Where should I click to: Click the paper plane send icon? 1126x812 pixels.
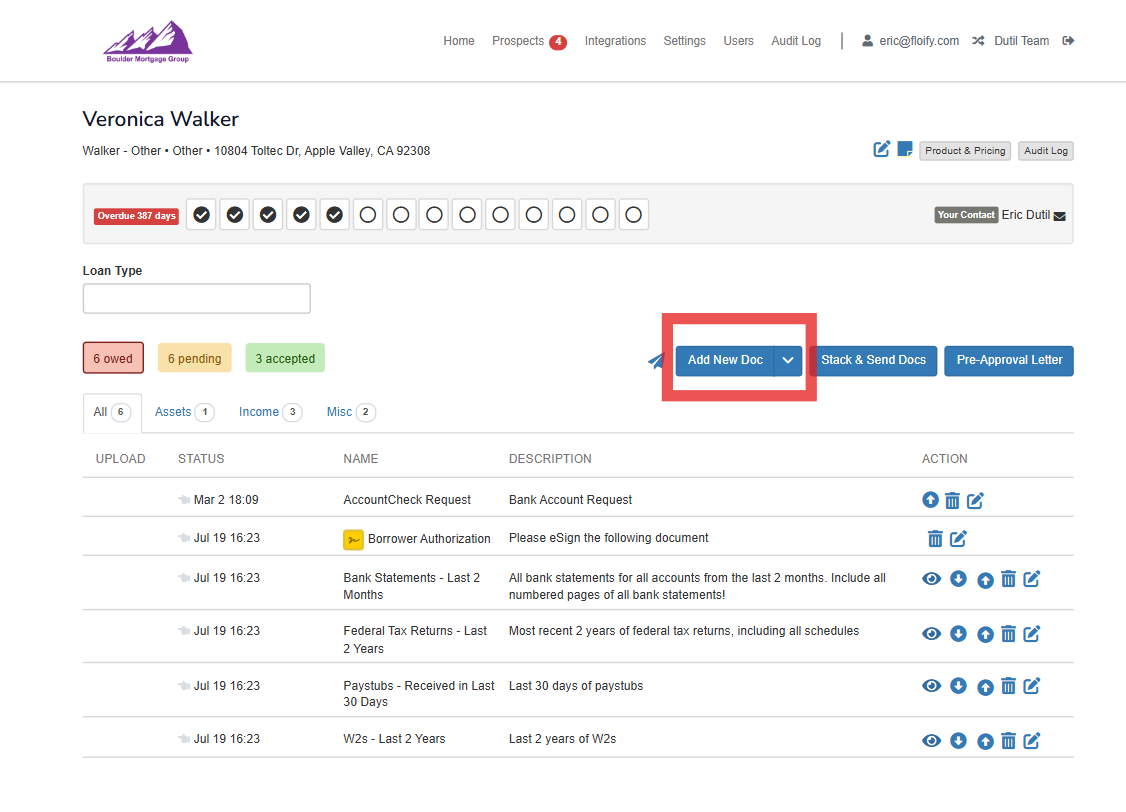(656, 361)
